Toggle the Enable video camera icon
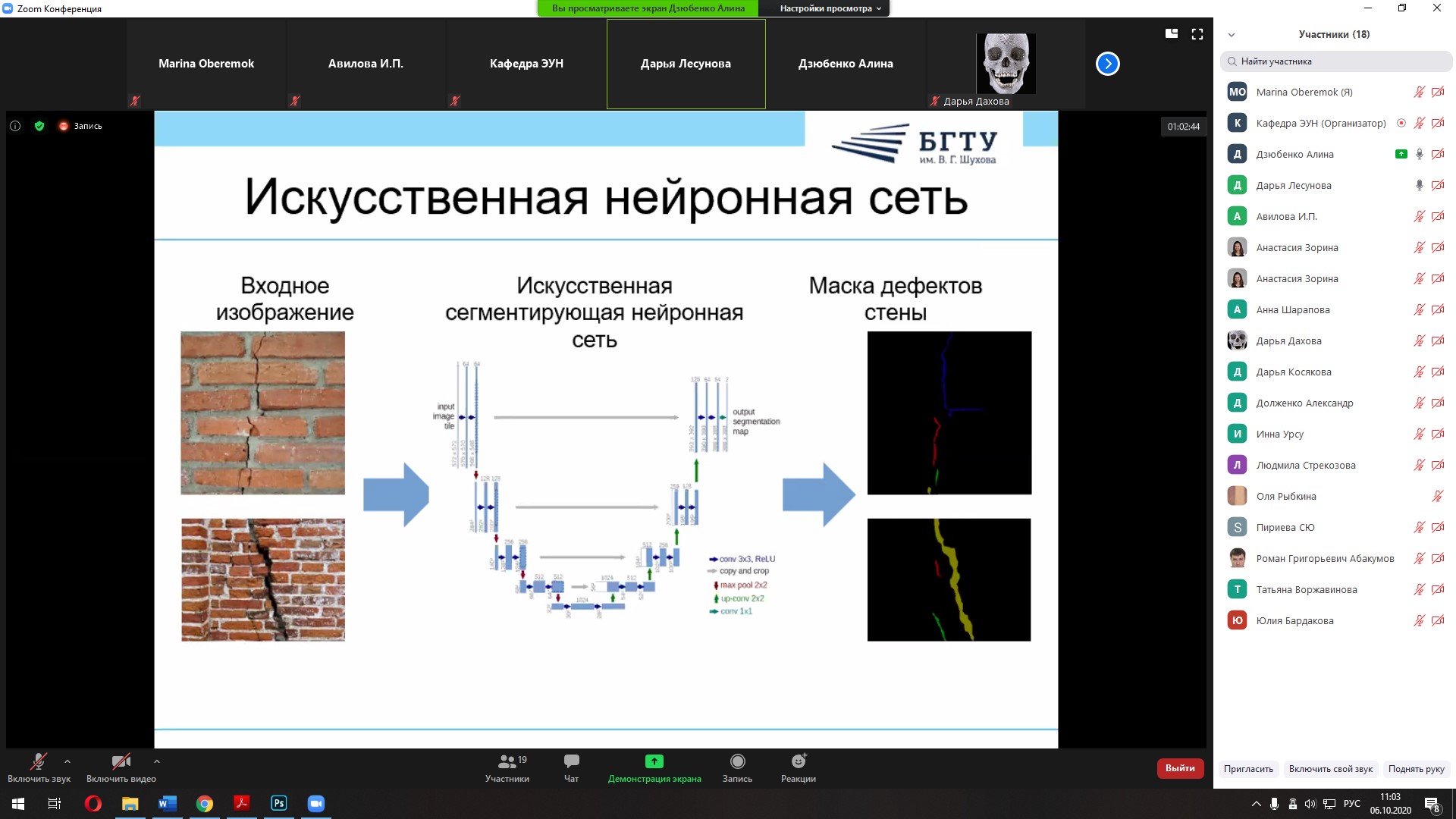Image resolution: width=1456 pixels, height=819 pixels. (x=121, y=761)
